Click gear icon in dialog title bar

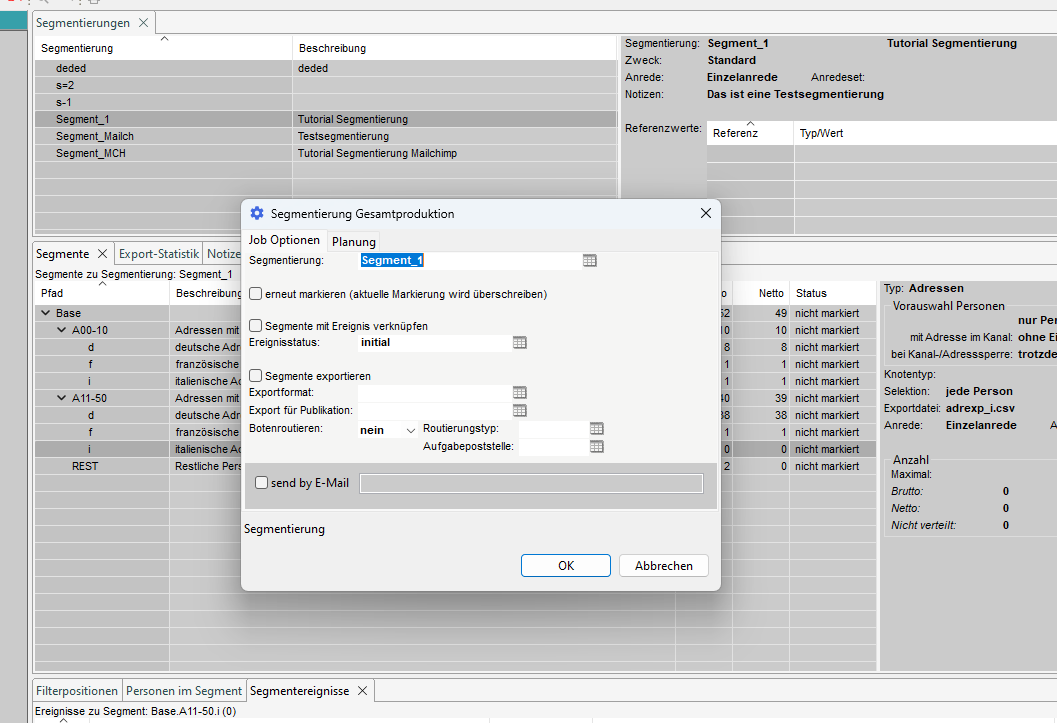point(257,213)
